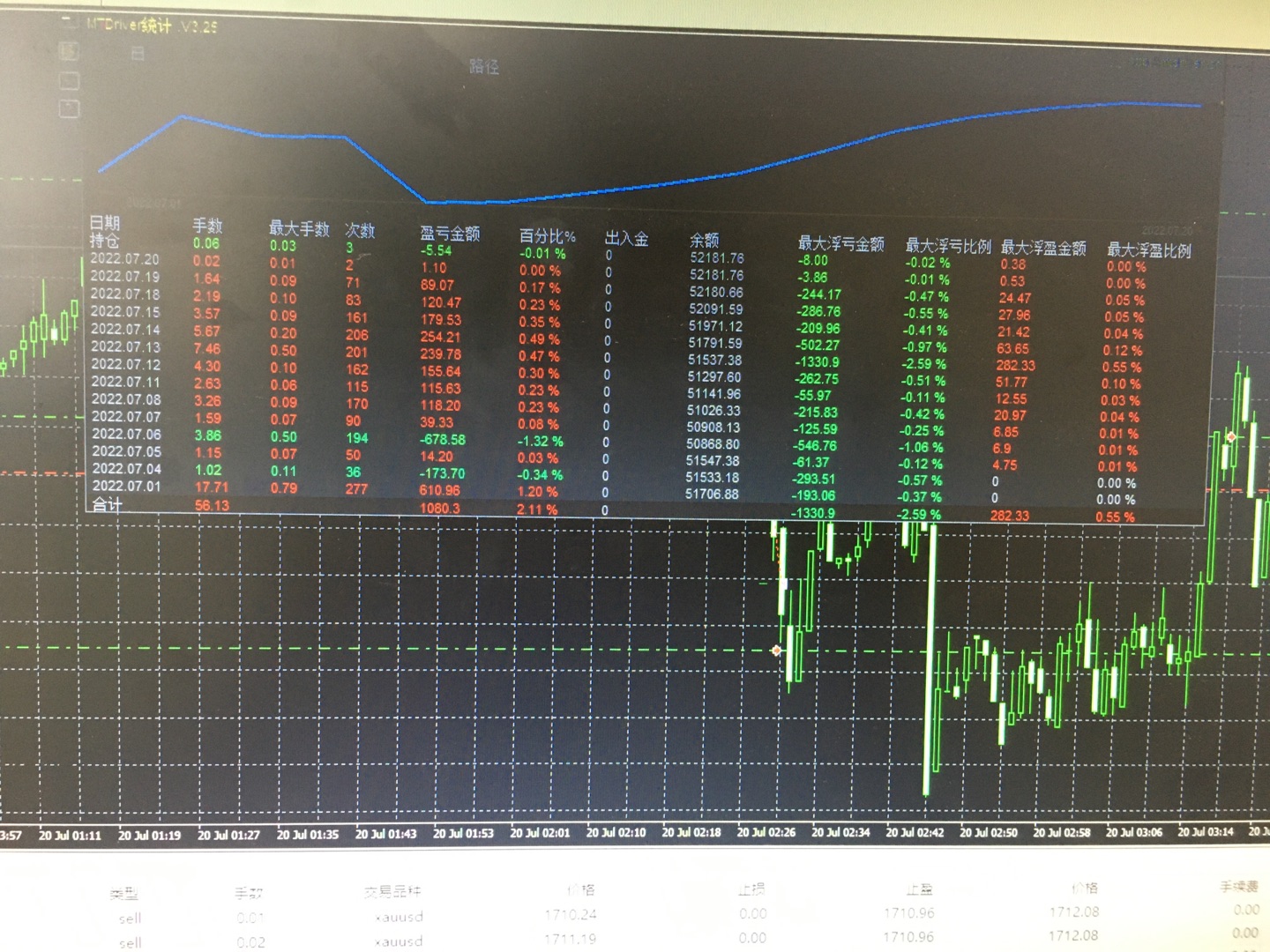The width and height of the screenshot is (1270, 952).
Task: Click the bottom icon of three stacked squares
Action: click(x=69, y=108)
